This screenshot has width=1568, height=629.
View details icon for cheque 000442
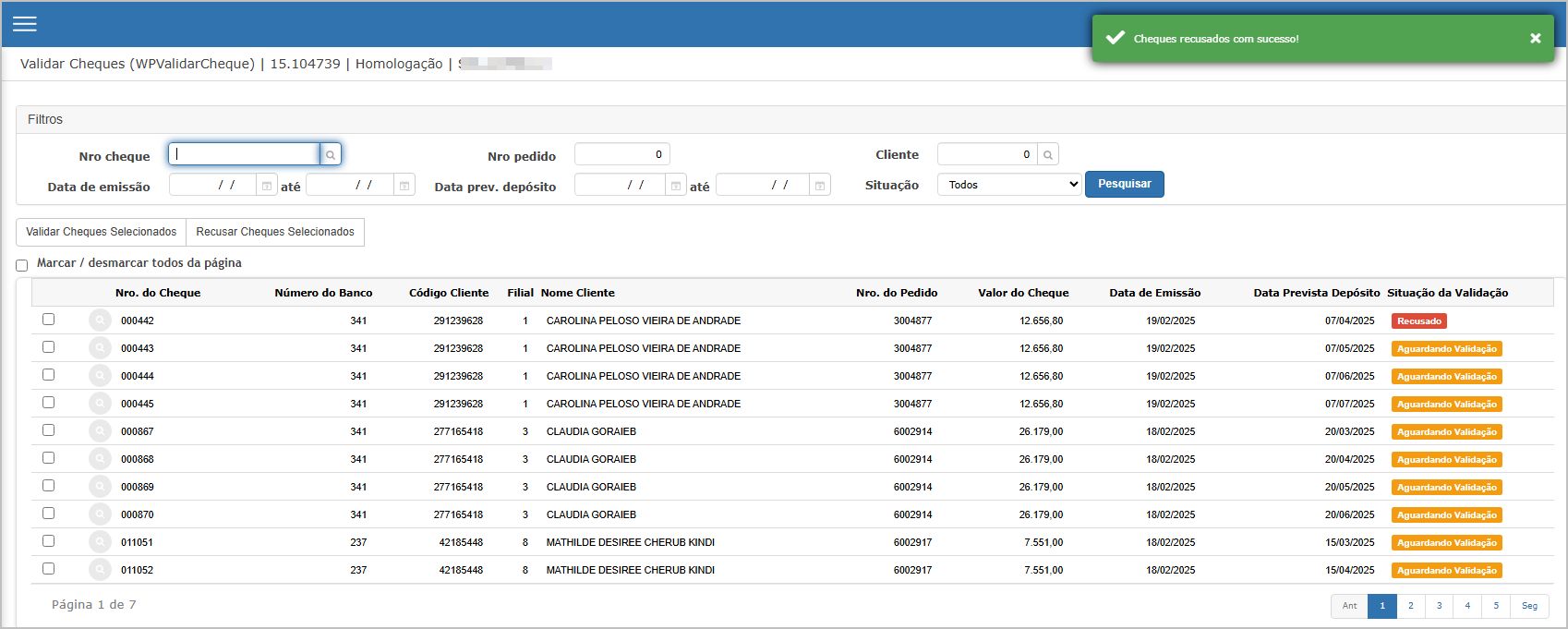[100, 321]
